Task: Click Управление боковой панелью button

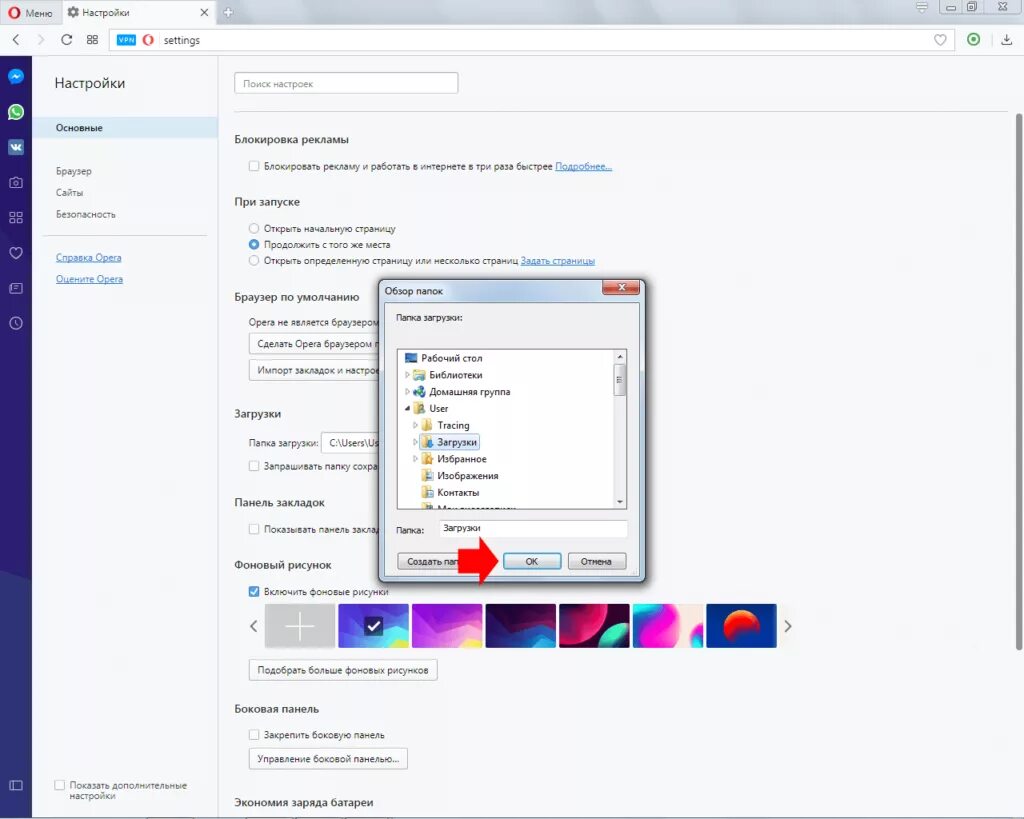Action: [x=328, y=759]
